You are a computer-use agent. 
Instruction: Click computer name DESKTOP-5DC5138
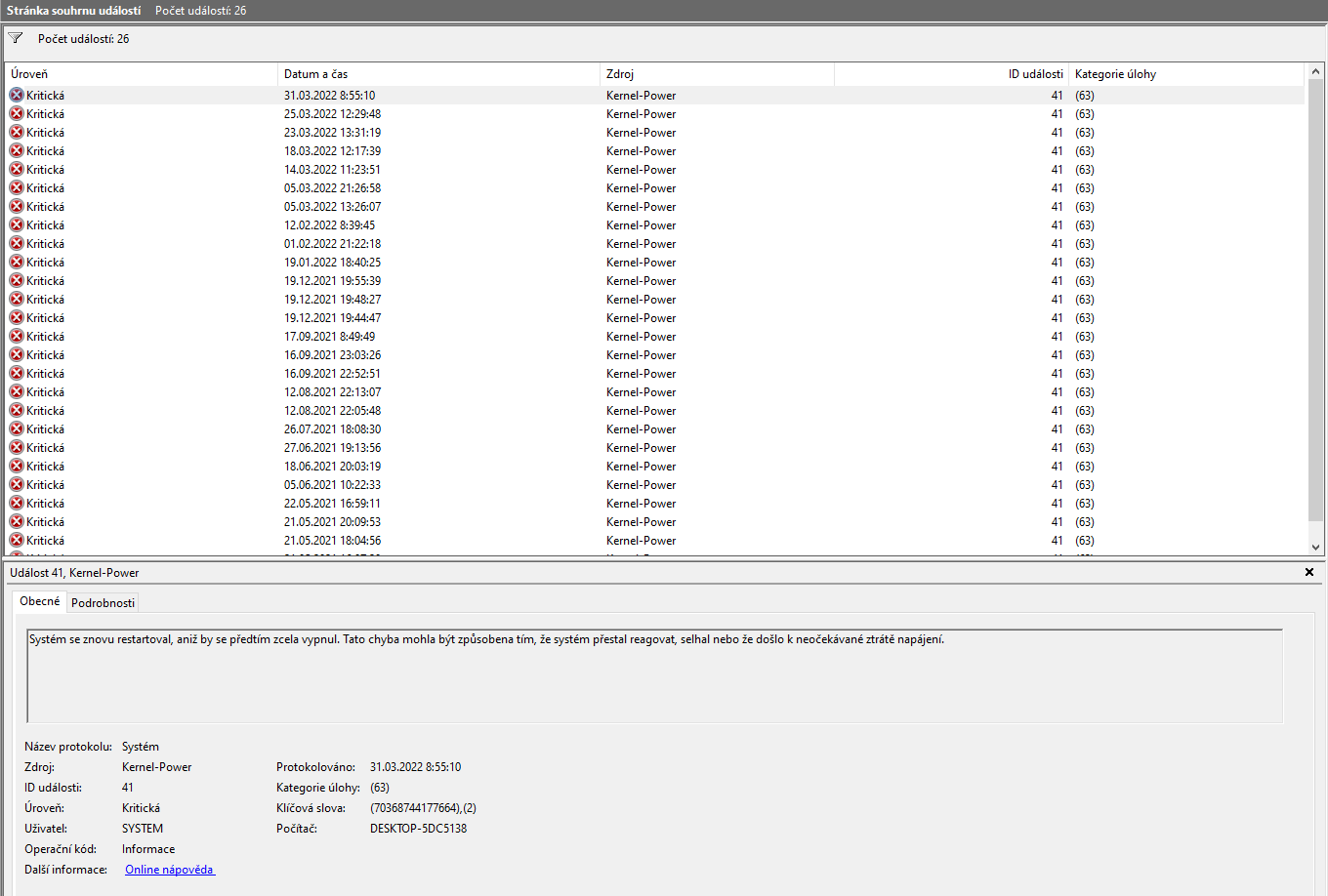[418, 829]
